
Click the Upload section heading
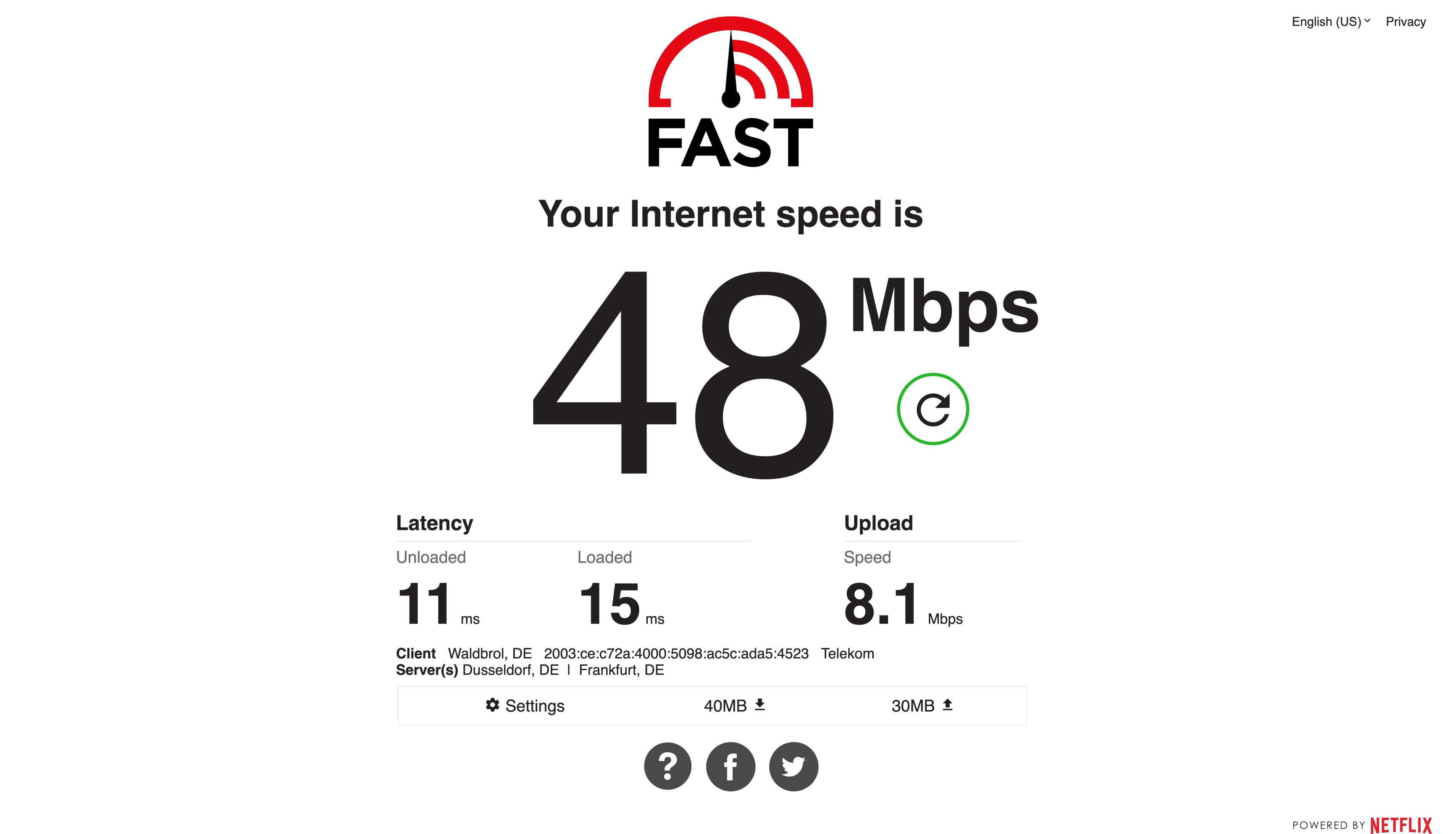pos(878,523)
